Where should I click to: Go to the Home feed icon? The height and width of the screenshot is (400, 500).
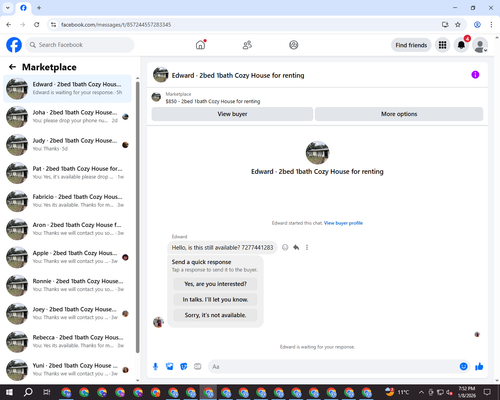click(200, 45)
